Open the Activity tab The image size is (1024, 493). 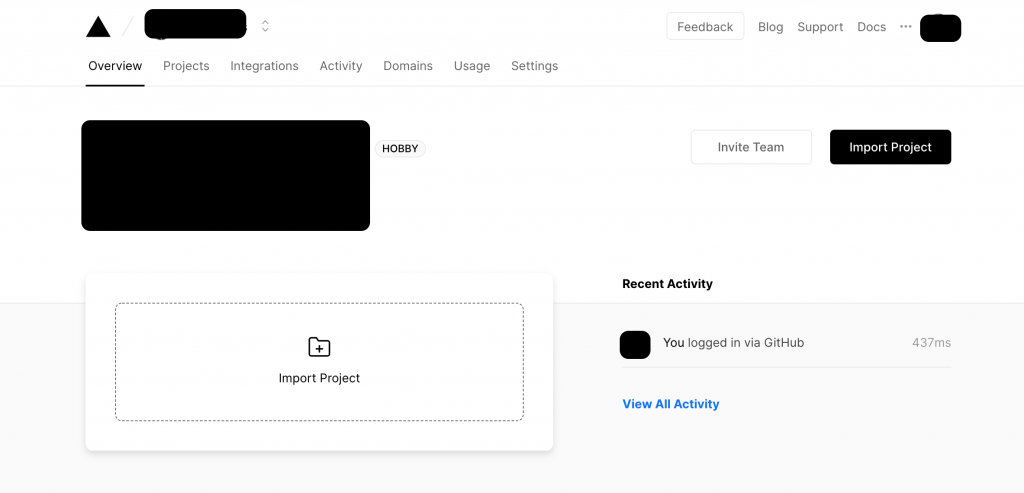341,66
